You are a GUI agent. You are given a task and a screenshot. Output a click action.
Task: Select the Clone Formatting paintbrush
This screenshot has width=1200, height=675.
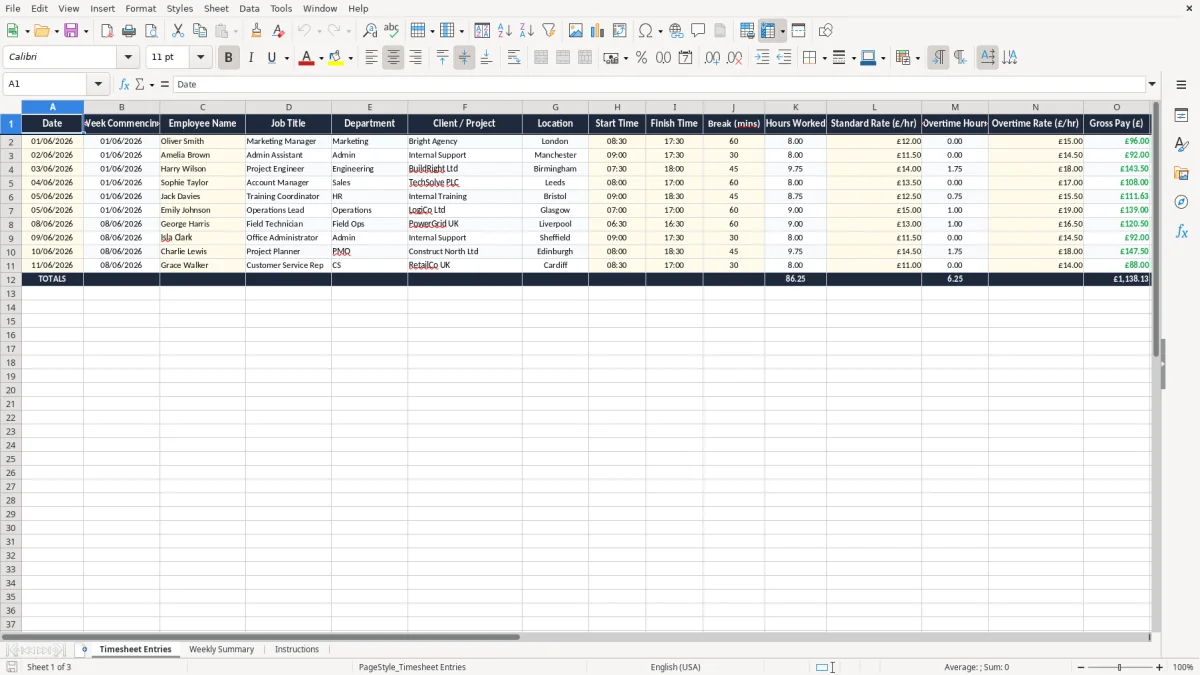pyautogui.click(x=257, y=31)
